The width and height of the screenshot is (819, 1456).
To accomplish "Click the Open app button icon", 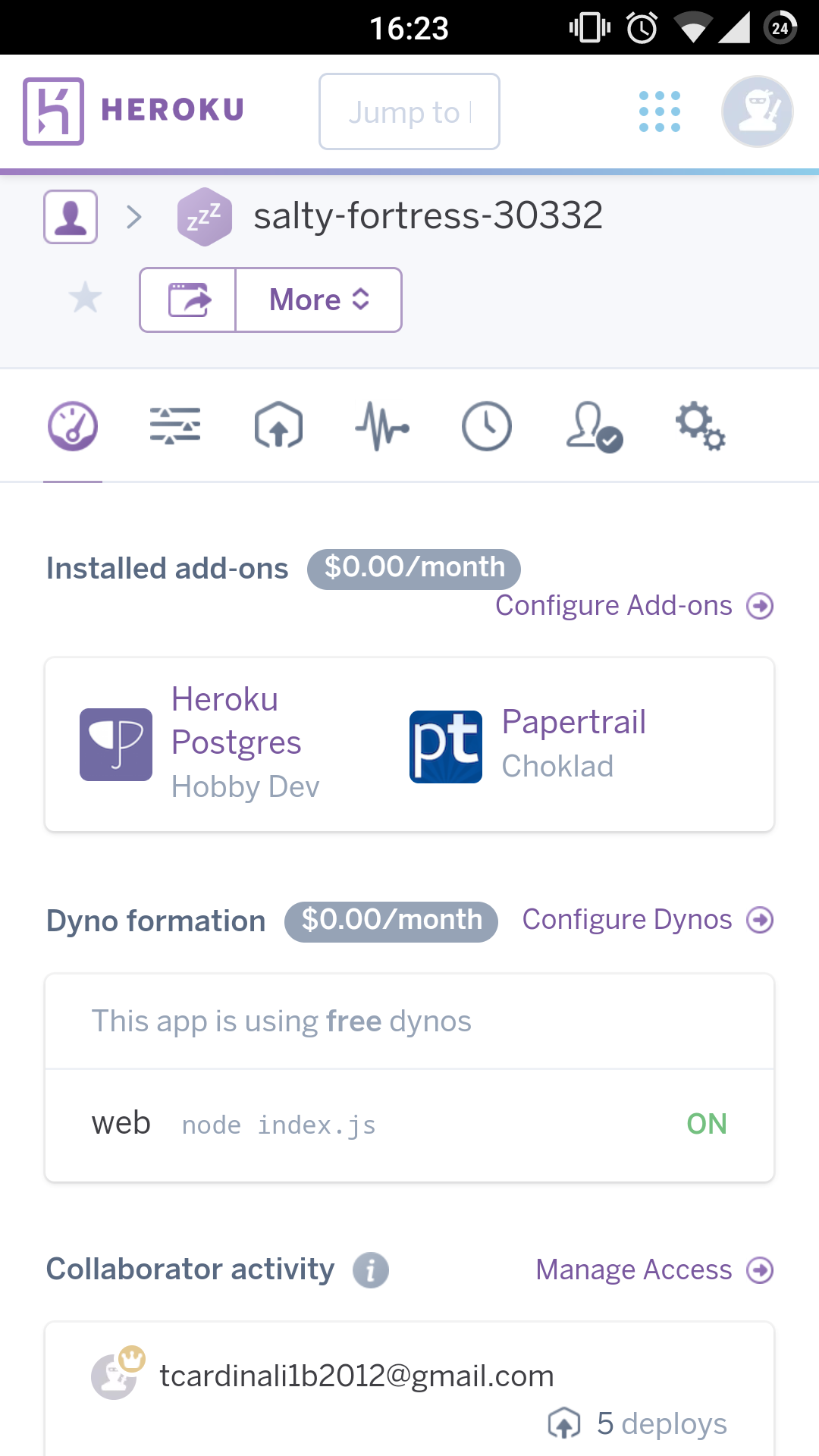I will (188, 300).
